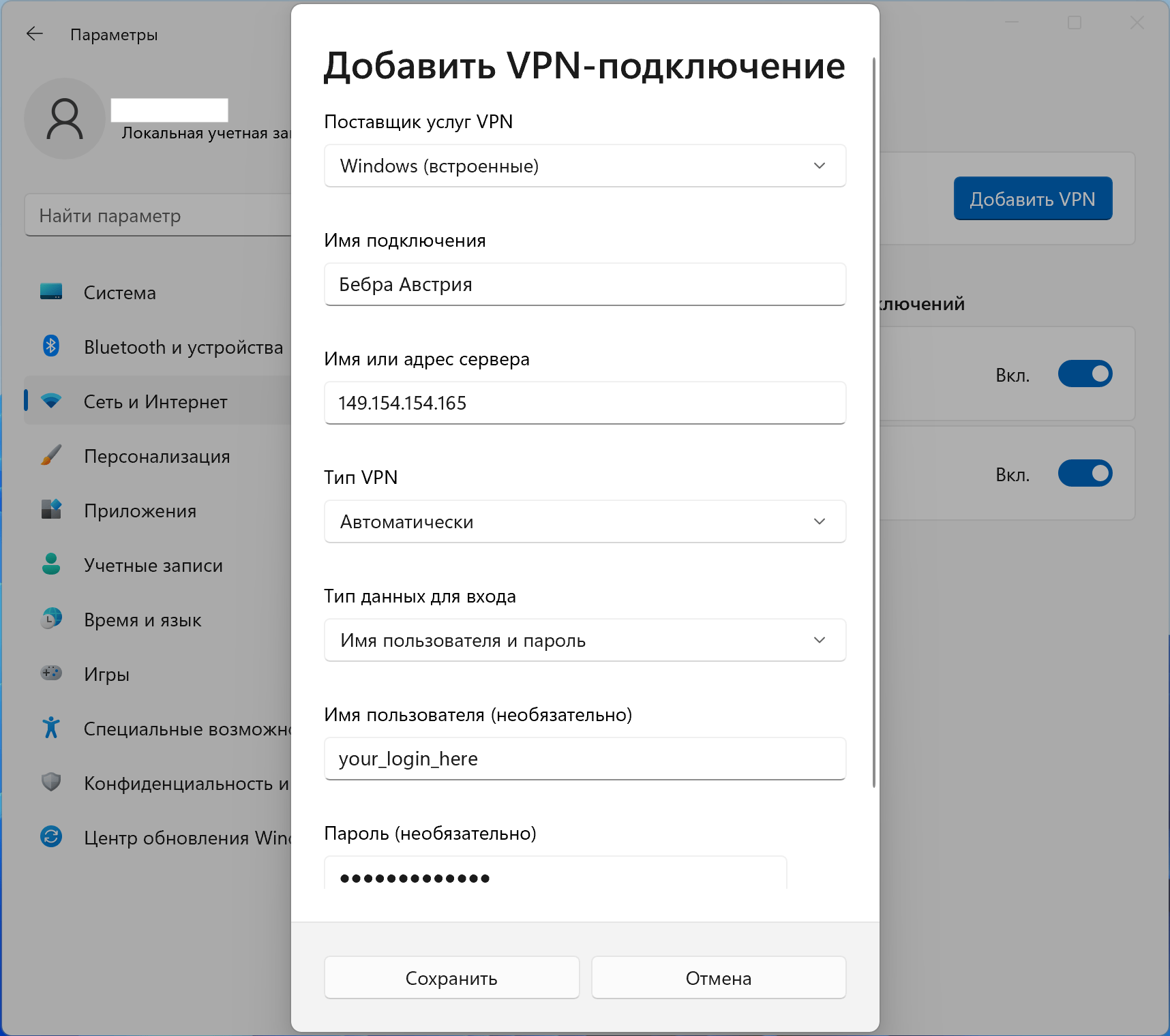This screenshot has width=1170, height=1036.
Task: Expand Тип данных для входа dropdown
Action: click(x=584, y=640)
